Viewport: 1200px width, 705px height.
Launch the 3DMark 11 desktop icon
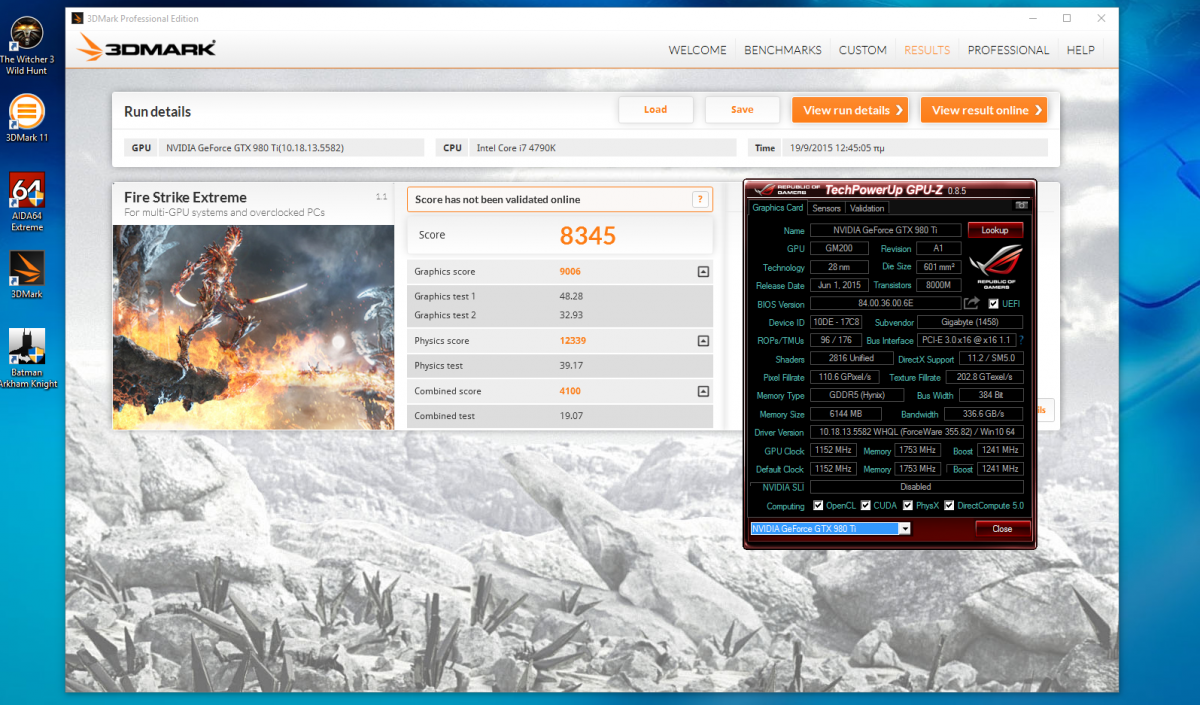click(x=27, y=119)
